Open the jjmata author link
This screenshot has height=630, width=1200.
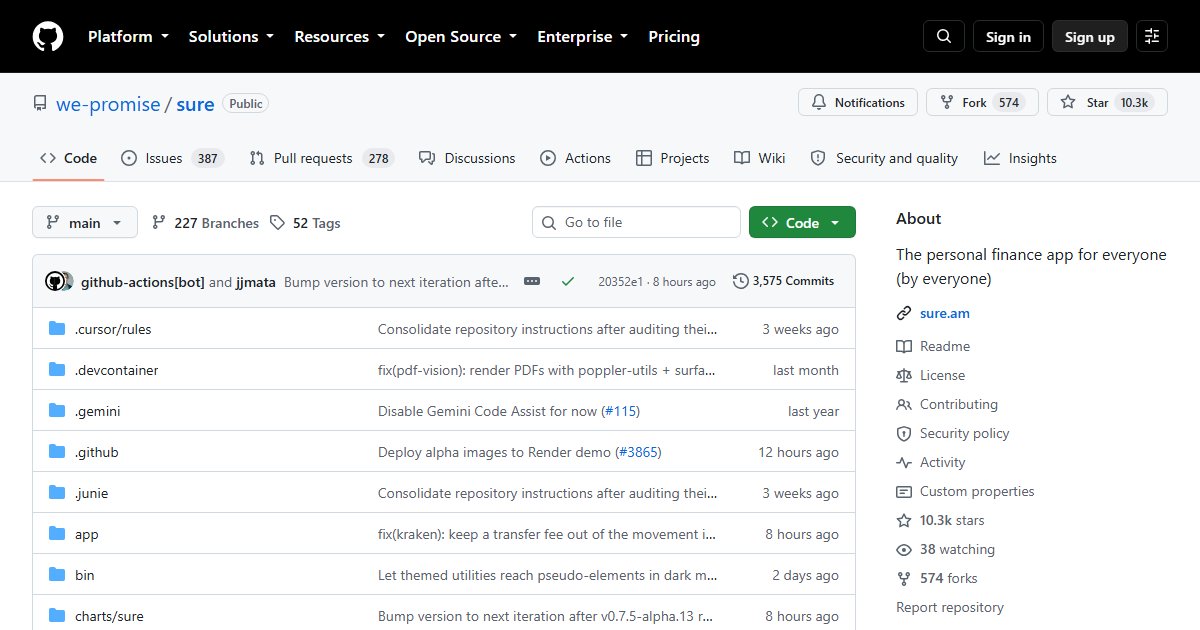pyautogui.click(x=257, y=282)
